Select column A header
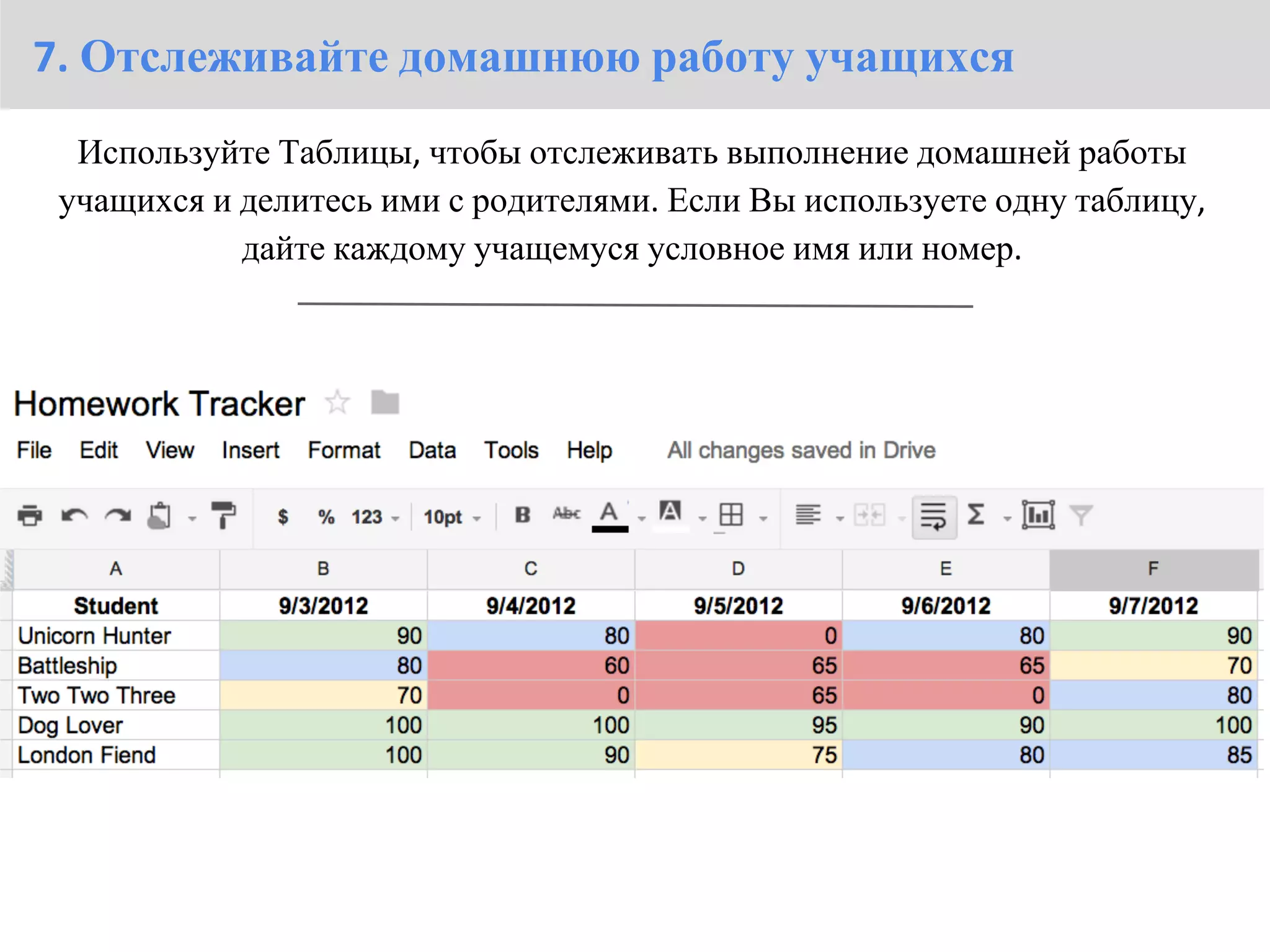Screen dimensions: 1270x952 click(x=116, y=569)
